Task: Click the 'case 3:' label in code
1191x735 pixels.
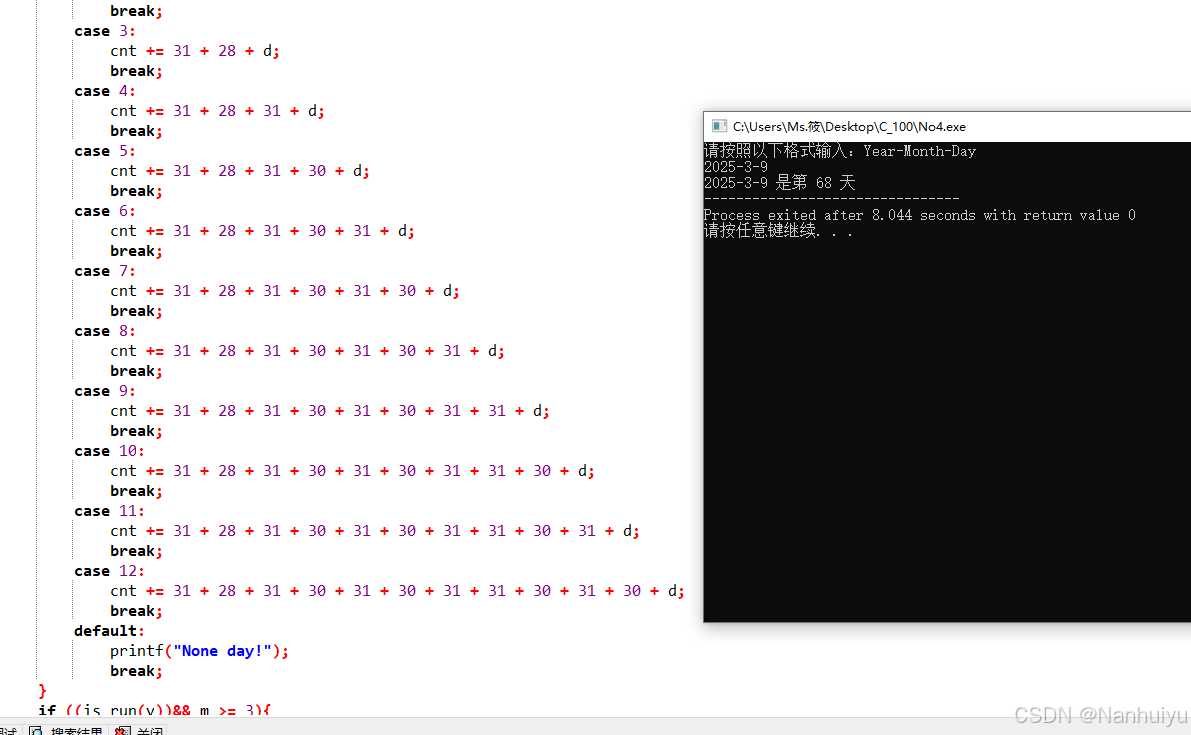Action: tap(105, 31)
